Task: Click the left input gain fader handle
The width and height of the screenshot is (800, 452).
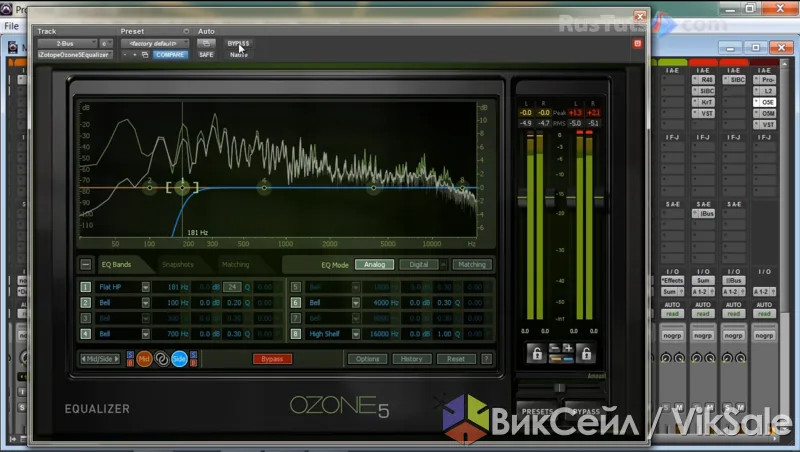Action: (522, 198)
